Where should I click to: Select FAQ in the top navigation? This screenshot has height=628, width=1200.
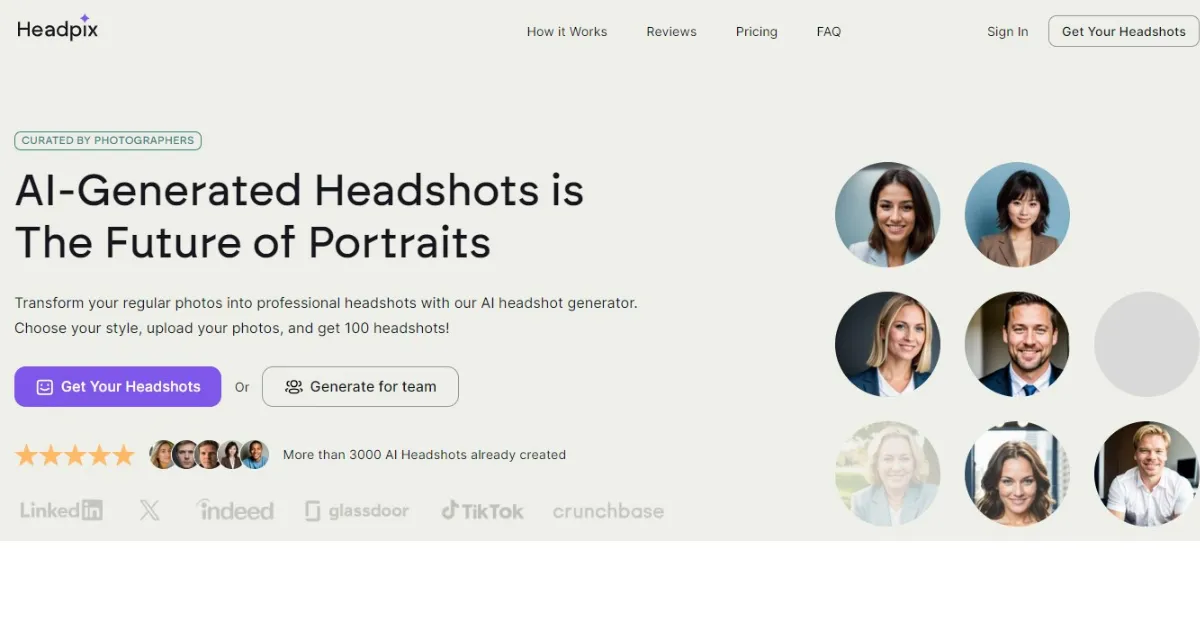tap(828, 31)
